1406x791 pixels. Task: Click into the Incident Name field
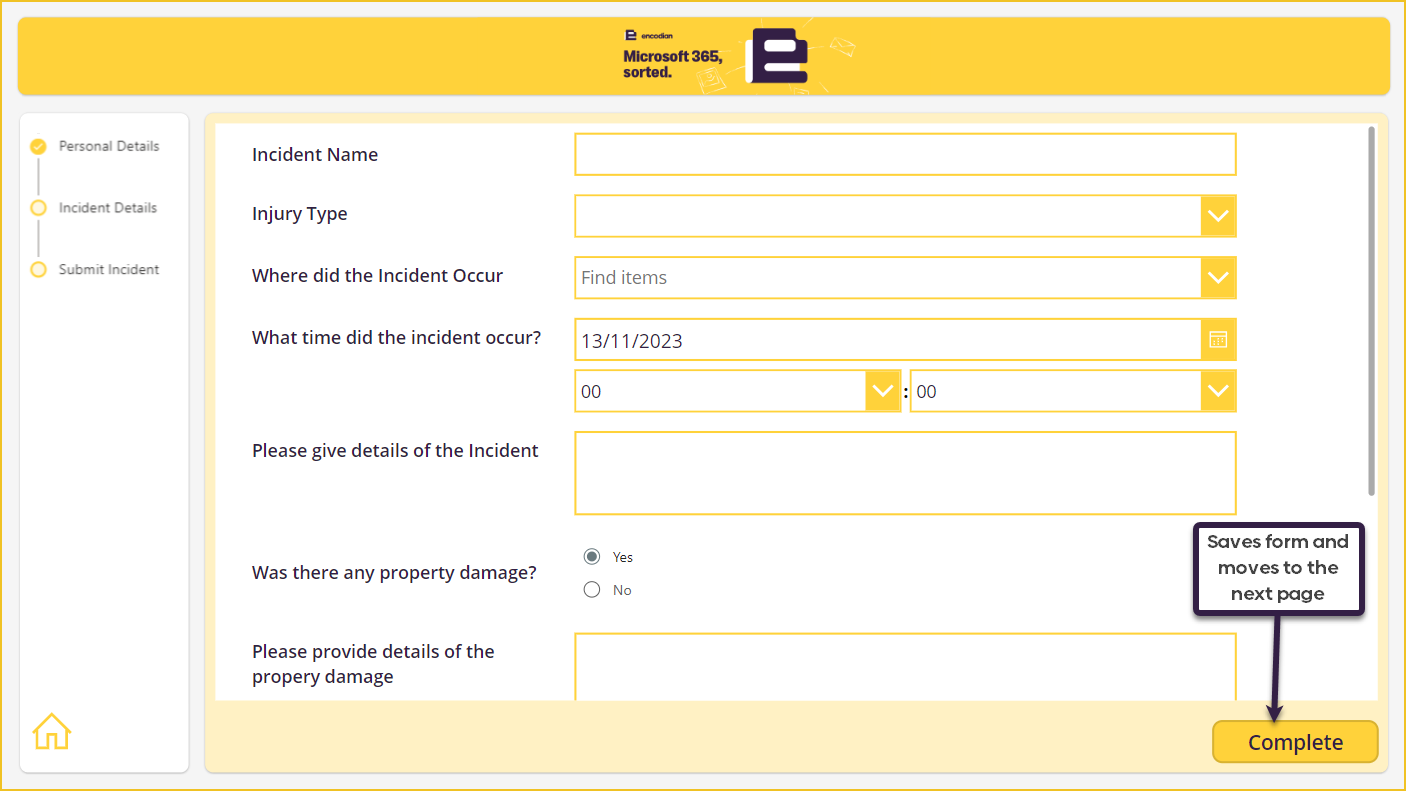905,154
